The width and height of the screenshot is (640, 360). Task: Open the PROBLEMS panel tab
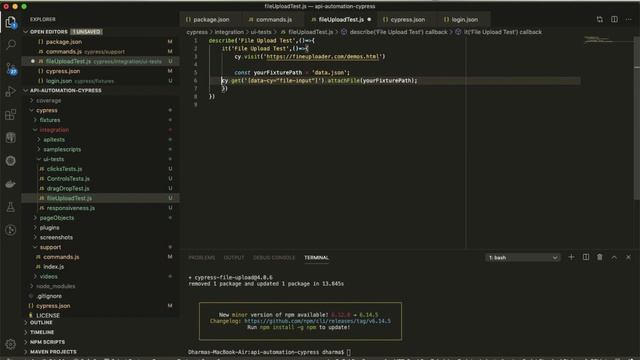(x=202, y=258)
